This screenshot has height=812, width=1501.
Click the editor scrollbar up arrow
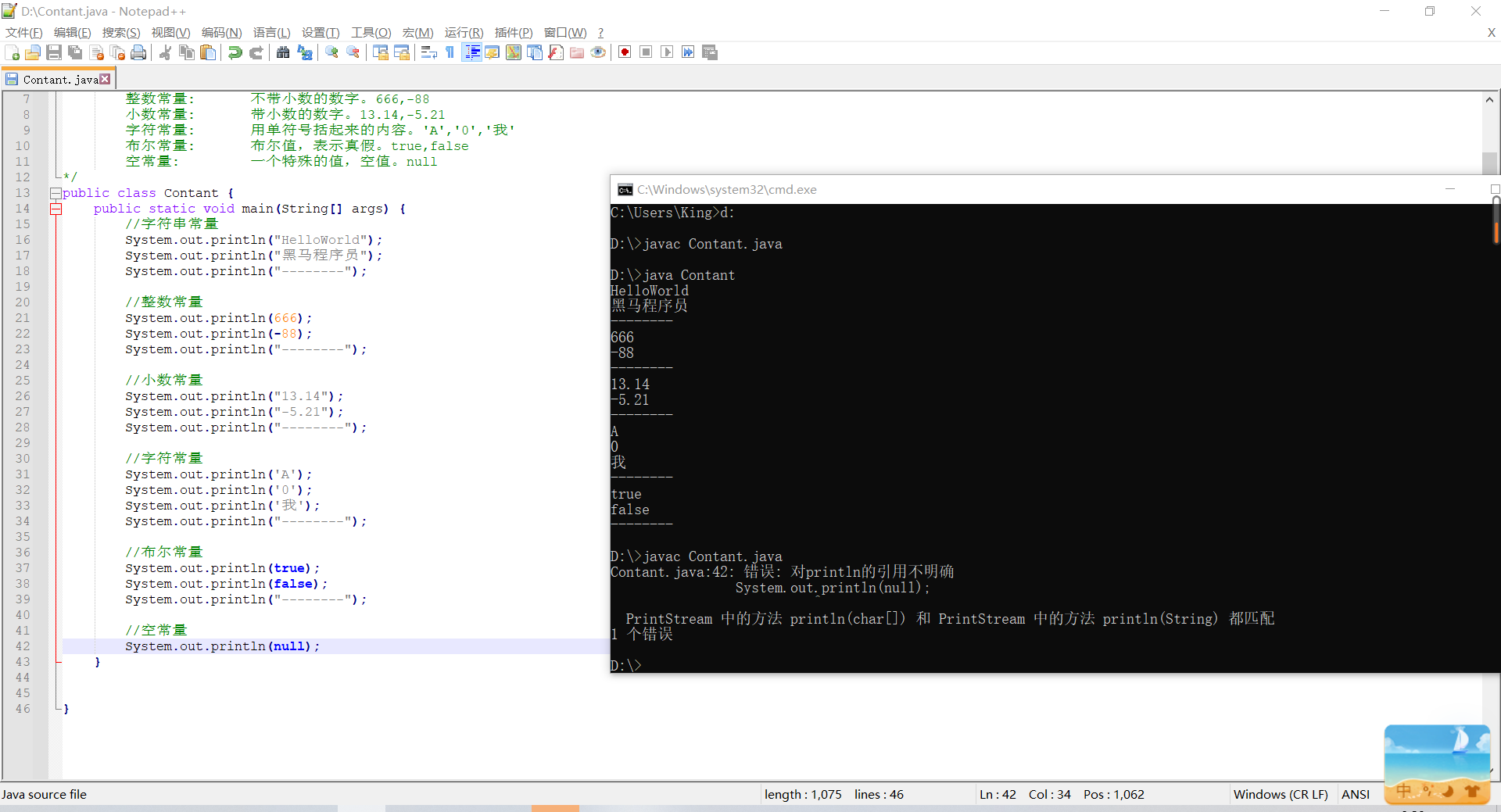pyautogui.click(x=1489, y=99)
